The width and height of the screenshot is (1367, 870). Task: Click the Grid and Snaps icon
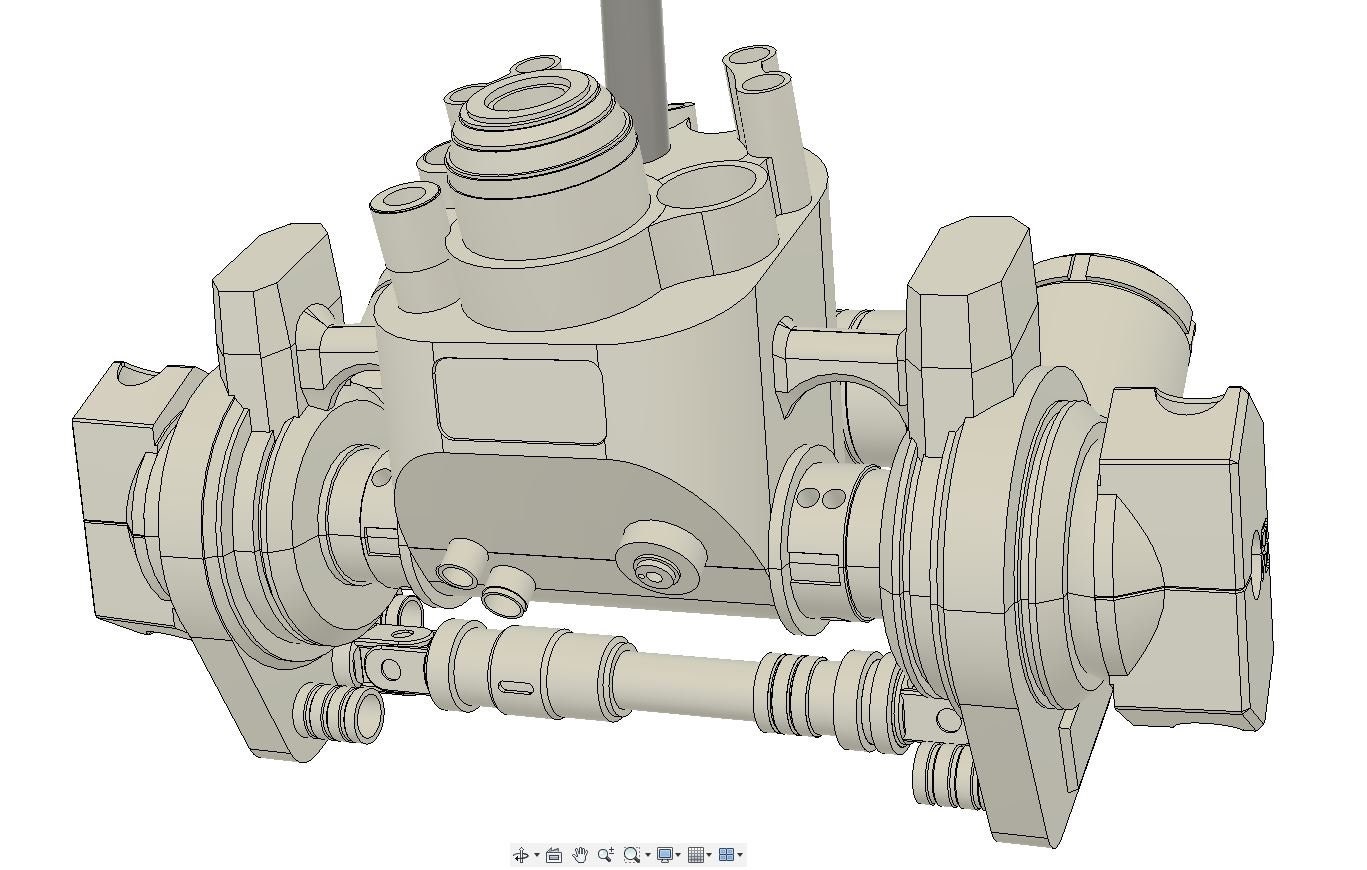[696, 855]
